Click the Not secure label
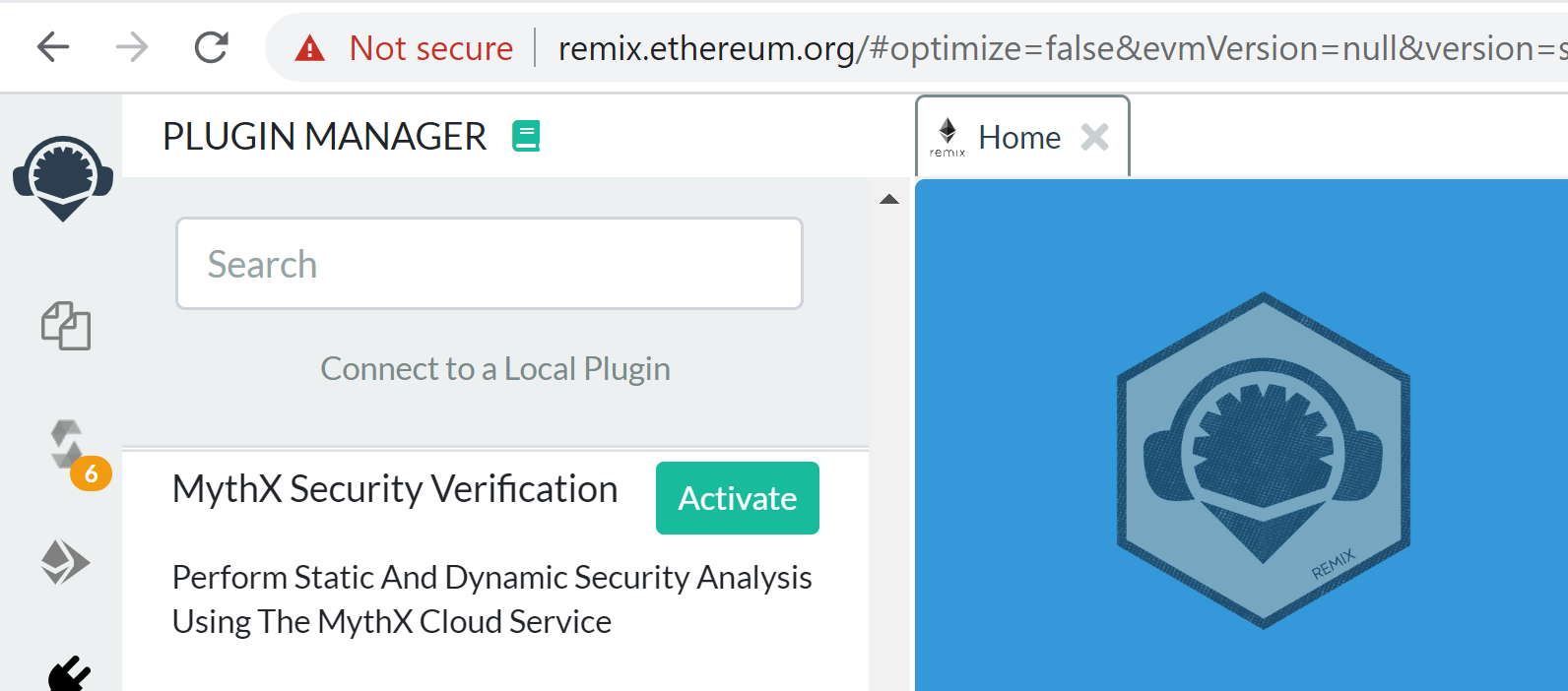 [x=431, y=47]
